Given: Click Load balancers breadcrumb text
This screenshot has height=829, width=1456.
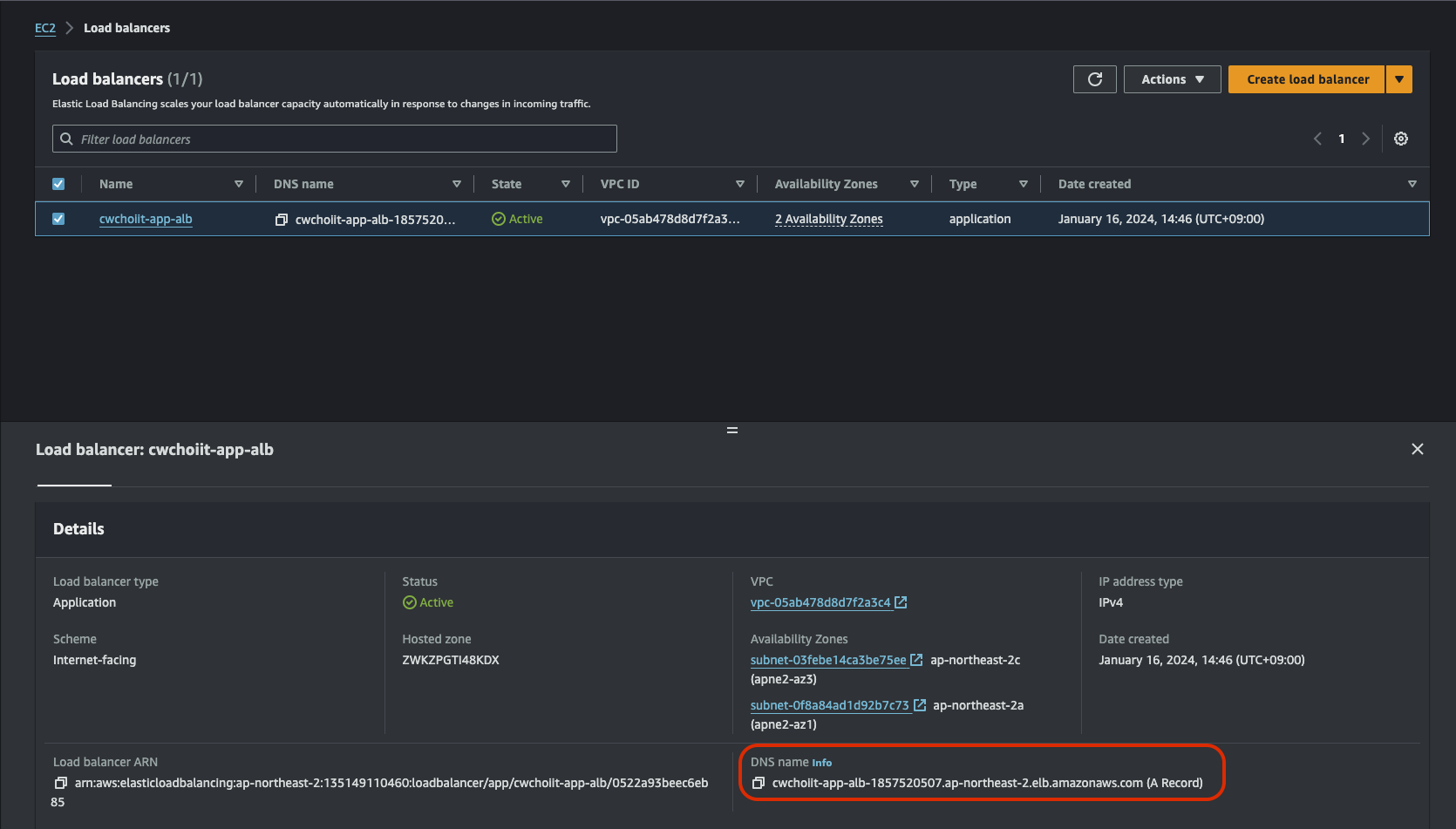Looking at the screenshot, I should pyautogui.click(x=127, y=28).
